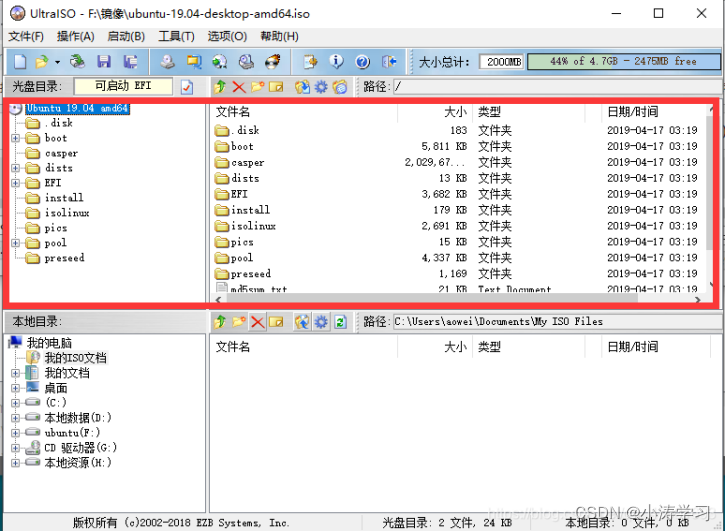Click the red X delete icon in local toolbar
The width and height of the screenshot is (725, 531).
click(x=258, y=322)
